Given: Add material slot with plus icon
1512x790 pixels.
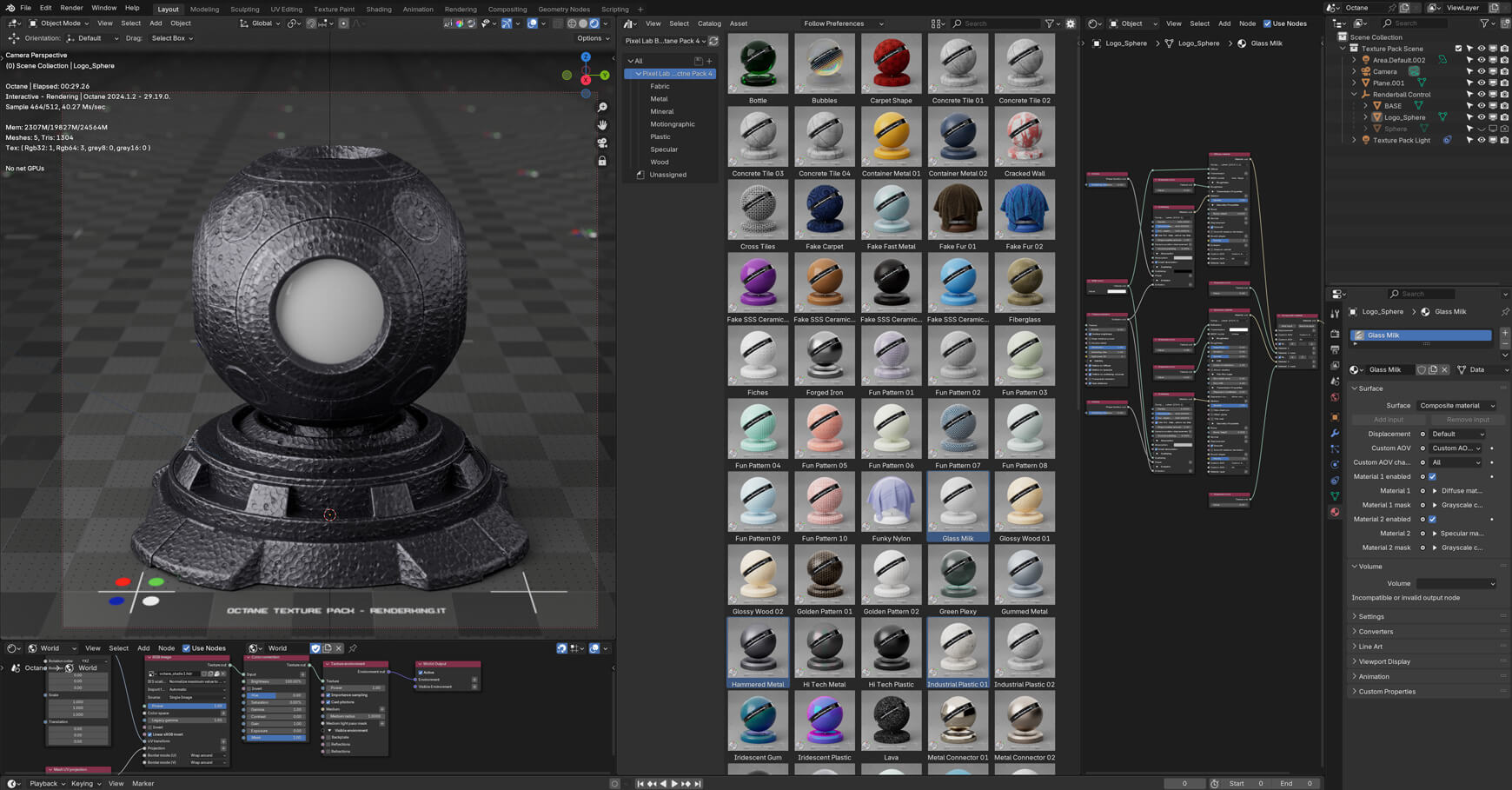Looking at the screenshot, I should pos(1505,334).
